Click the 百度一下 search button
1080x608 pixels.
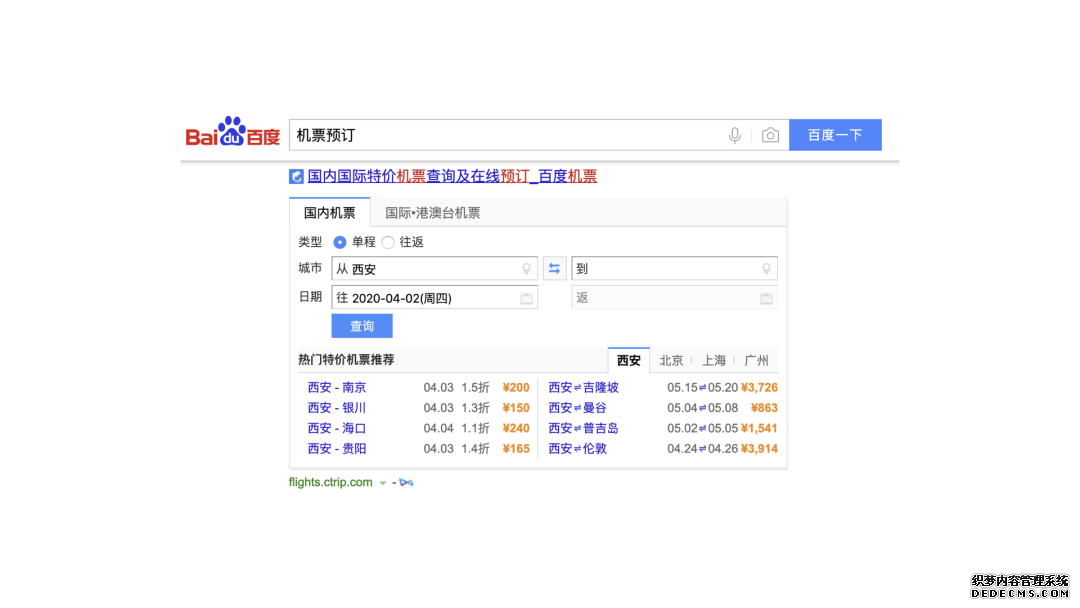coord(835,134)
